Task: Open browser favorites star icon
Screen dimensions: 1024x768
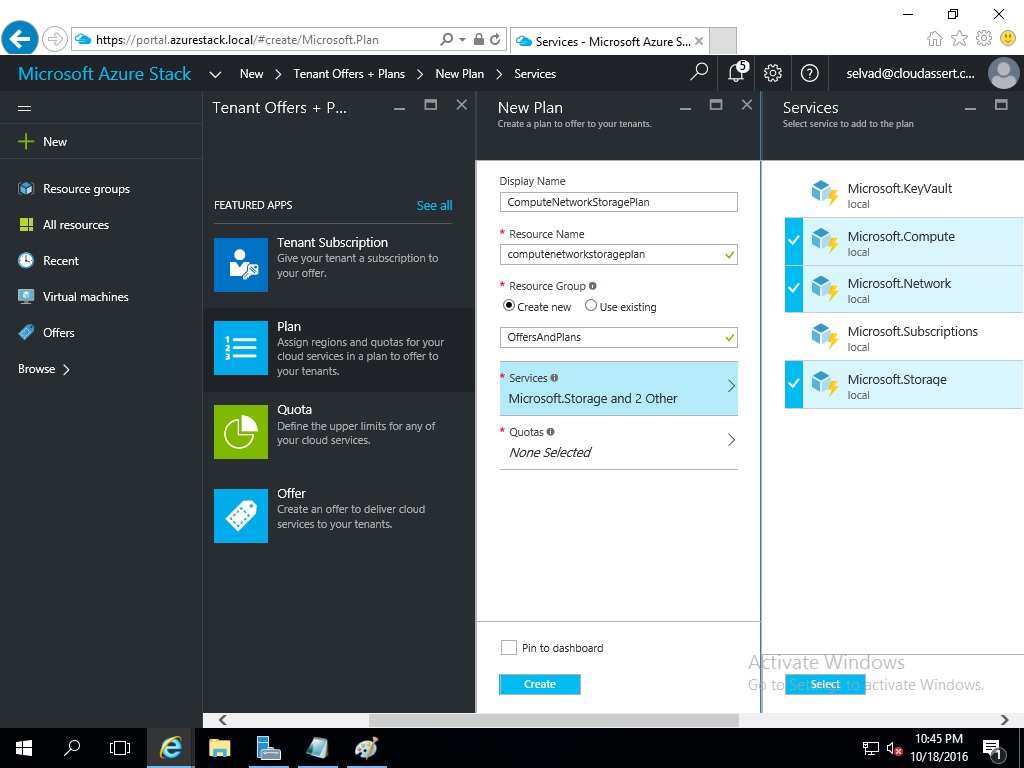Action: click(959, 39)
